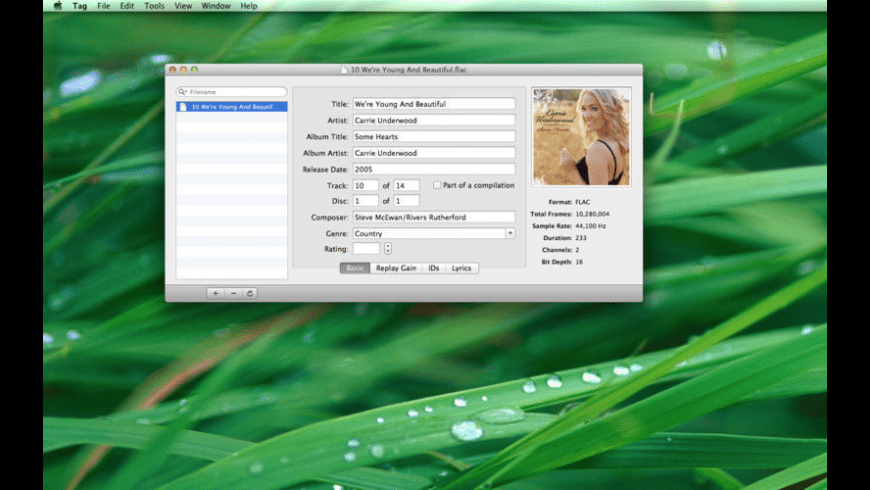The height and width of the screenshot is (490, 870).
Task: Click the Title field
Action: [x=434, y=104]
